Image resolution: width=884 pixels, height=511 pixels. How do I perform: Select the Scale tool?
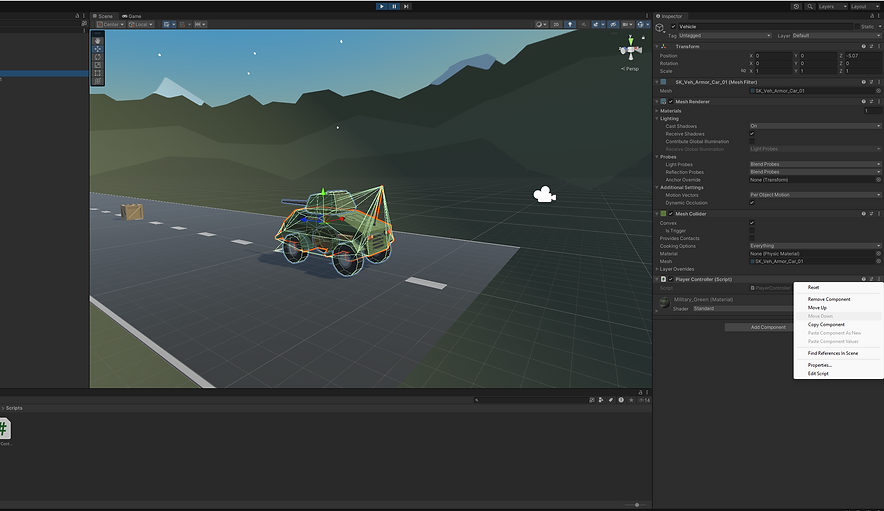98,65
